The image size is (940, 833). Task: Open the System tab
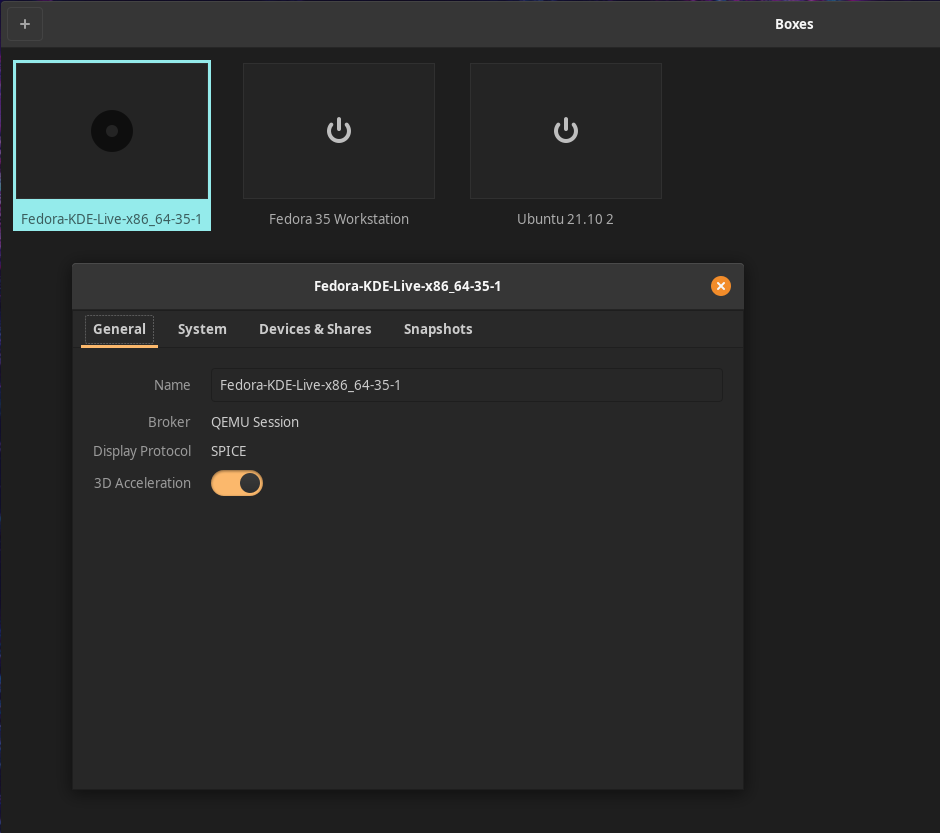(x=202, y=329)
